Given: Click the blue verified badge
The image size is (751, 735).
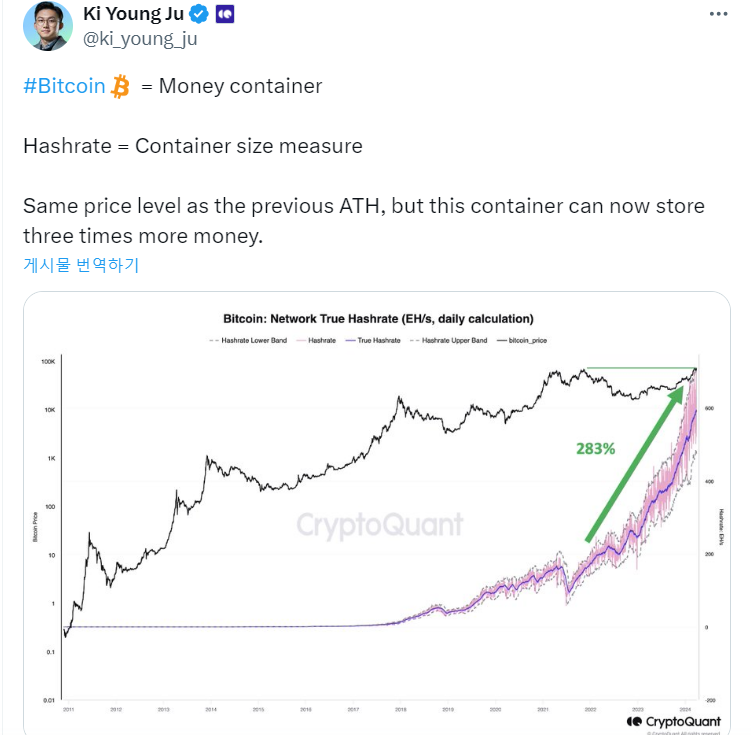Looking at the screenshot, I should [199, 15].
